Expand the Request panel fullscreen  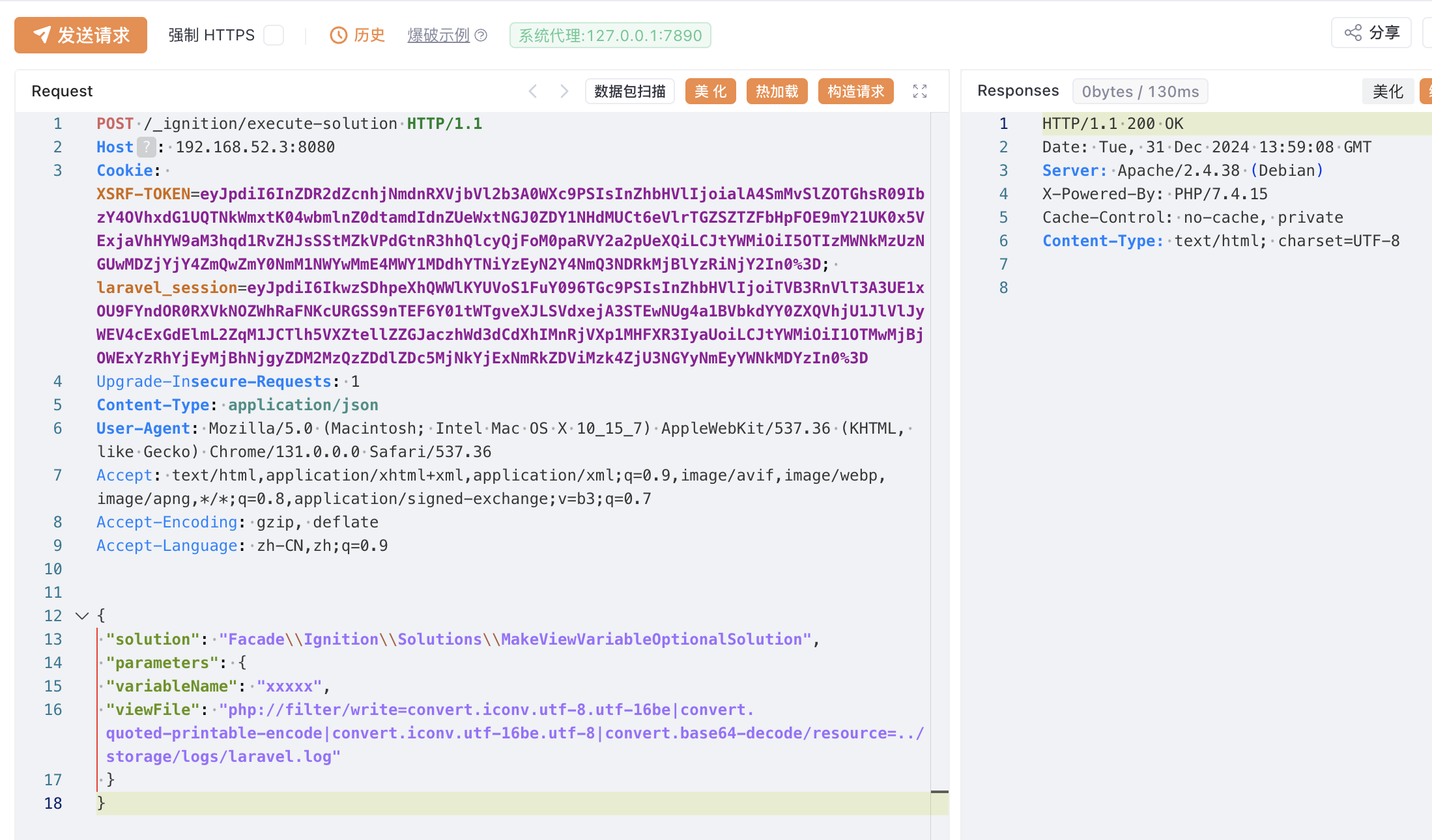919,91
